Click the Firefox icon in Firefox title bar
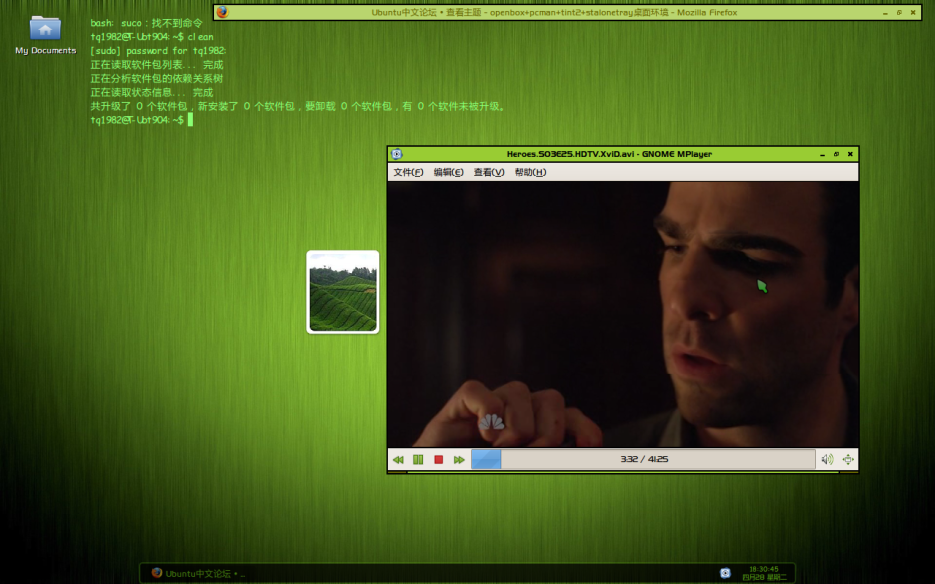 (x=222, y=12)
